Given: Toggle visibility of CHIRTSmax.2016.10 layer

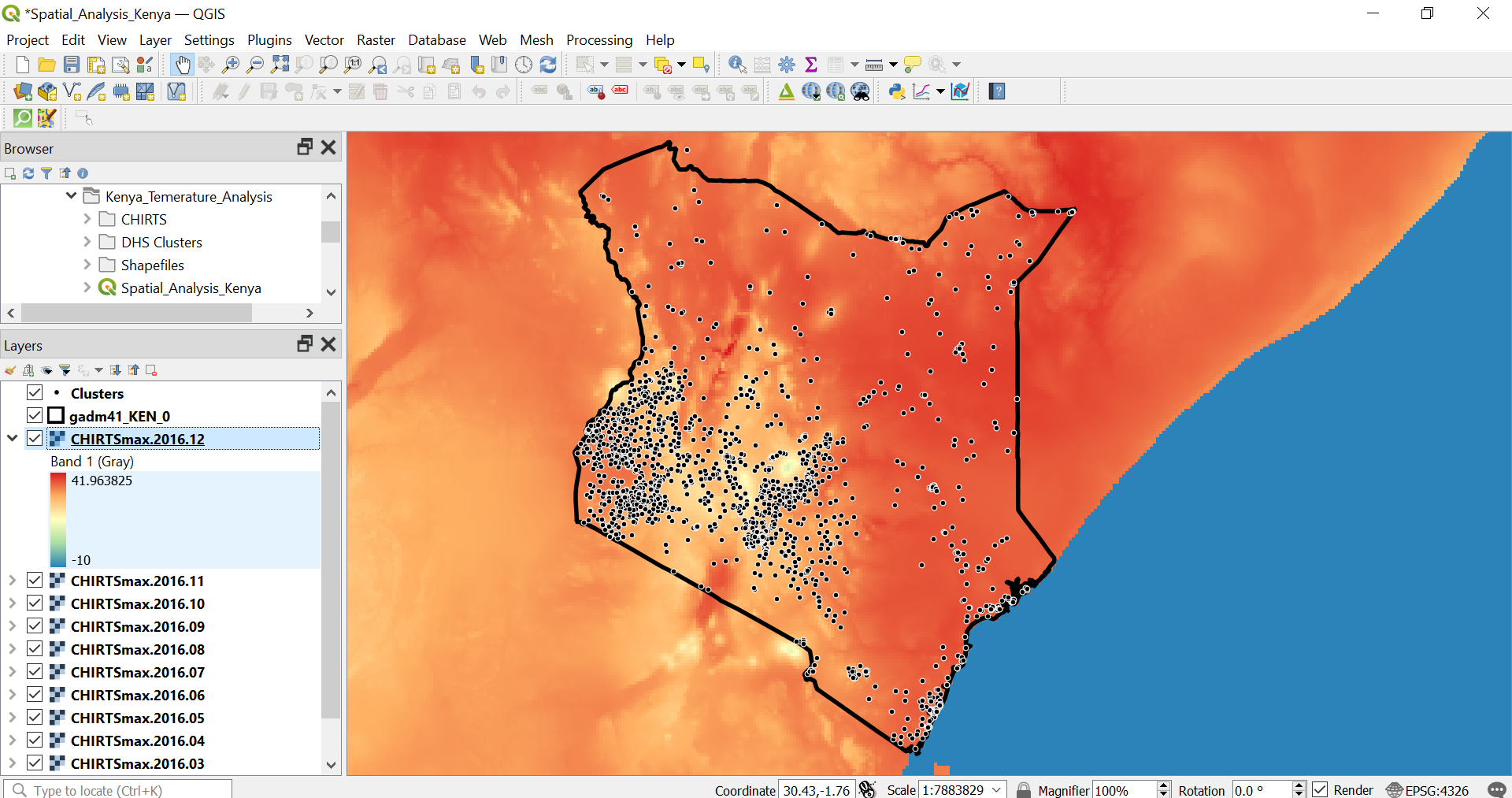Looking at the screenshot, I should click(x=35, y=603).
